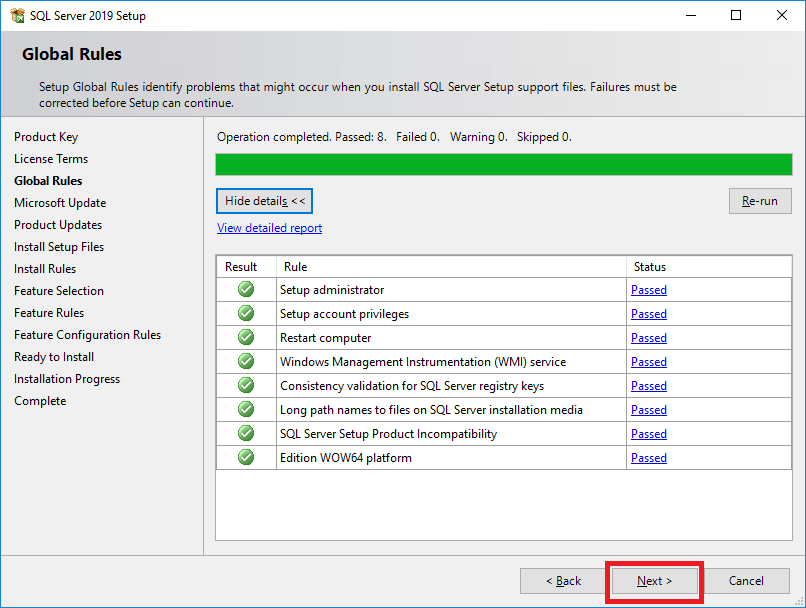Click check icon for Product Incompatibility rule
Image resolution: width=806 pixels, height=608 pixels.
(x=246, y=433)
